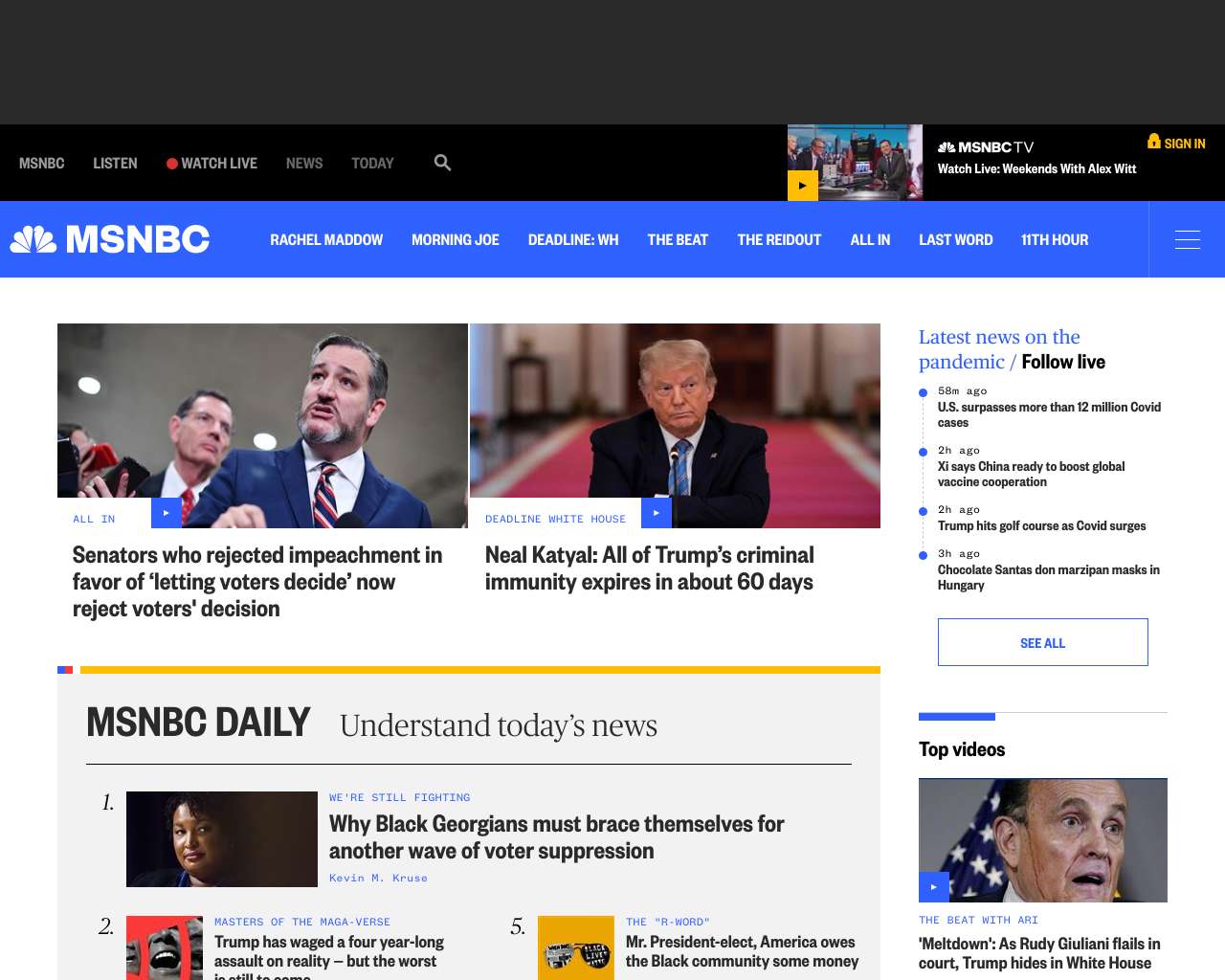
Task: Open MSNBC in top bar
Action: point(42,164)
